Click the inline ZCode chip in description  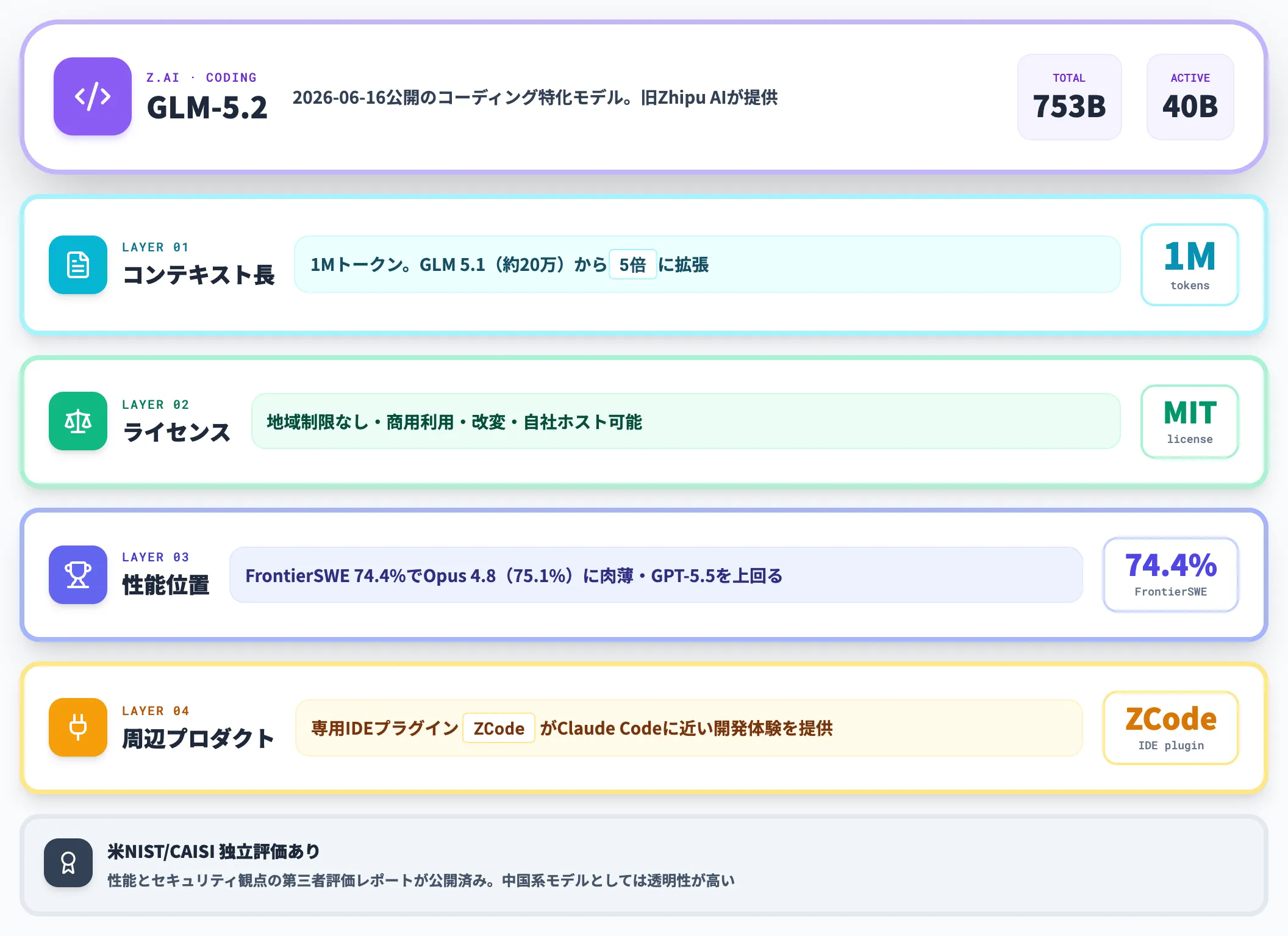pyautogui.click(x=499, y=728)
